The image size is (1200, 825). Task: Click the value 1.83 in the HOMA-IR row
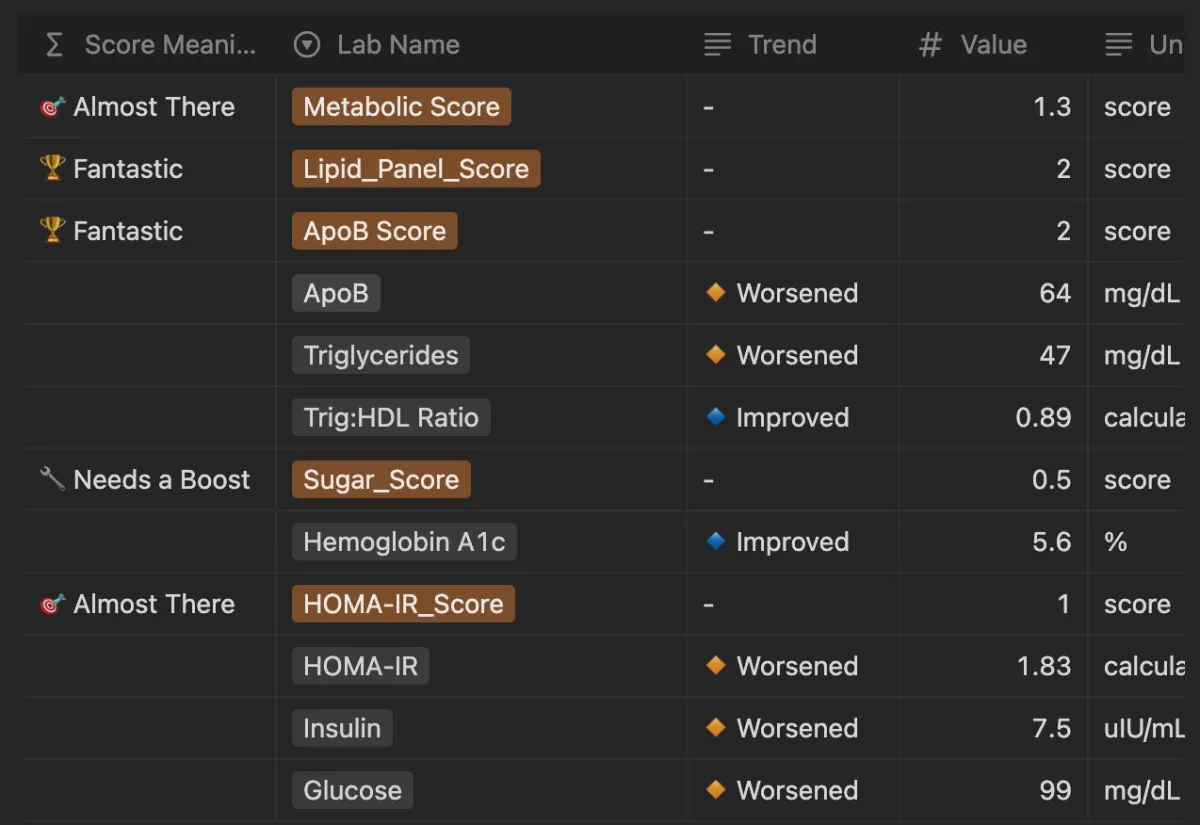pyautogui.click(x=1044, y=666)
